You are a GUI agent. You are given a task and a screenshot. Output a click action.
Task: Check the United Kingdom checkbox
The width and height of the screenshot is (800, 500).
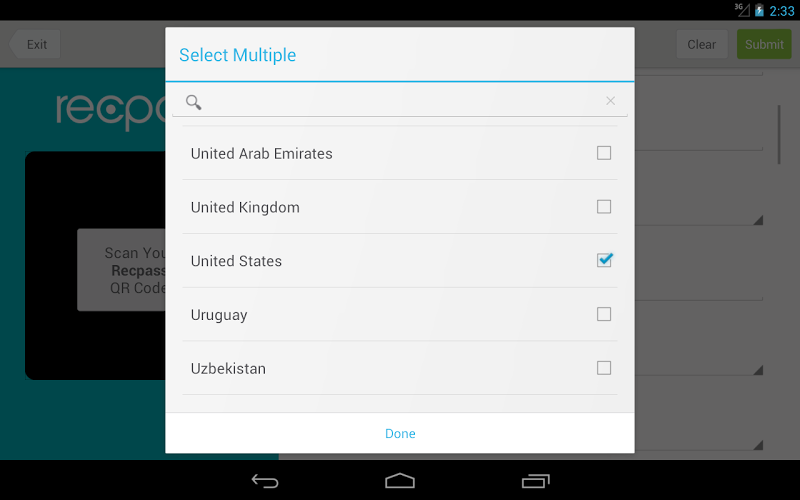click(x=604, y=207)
